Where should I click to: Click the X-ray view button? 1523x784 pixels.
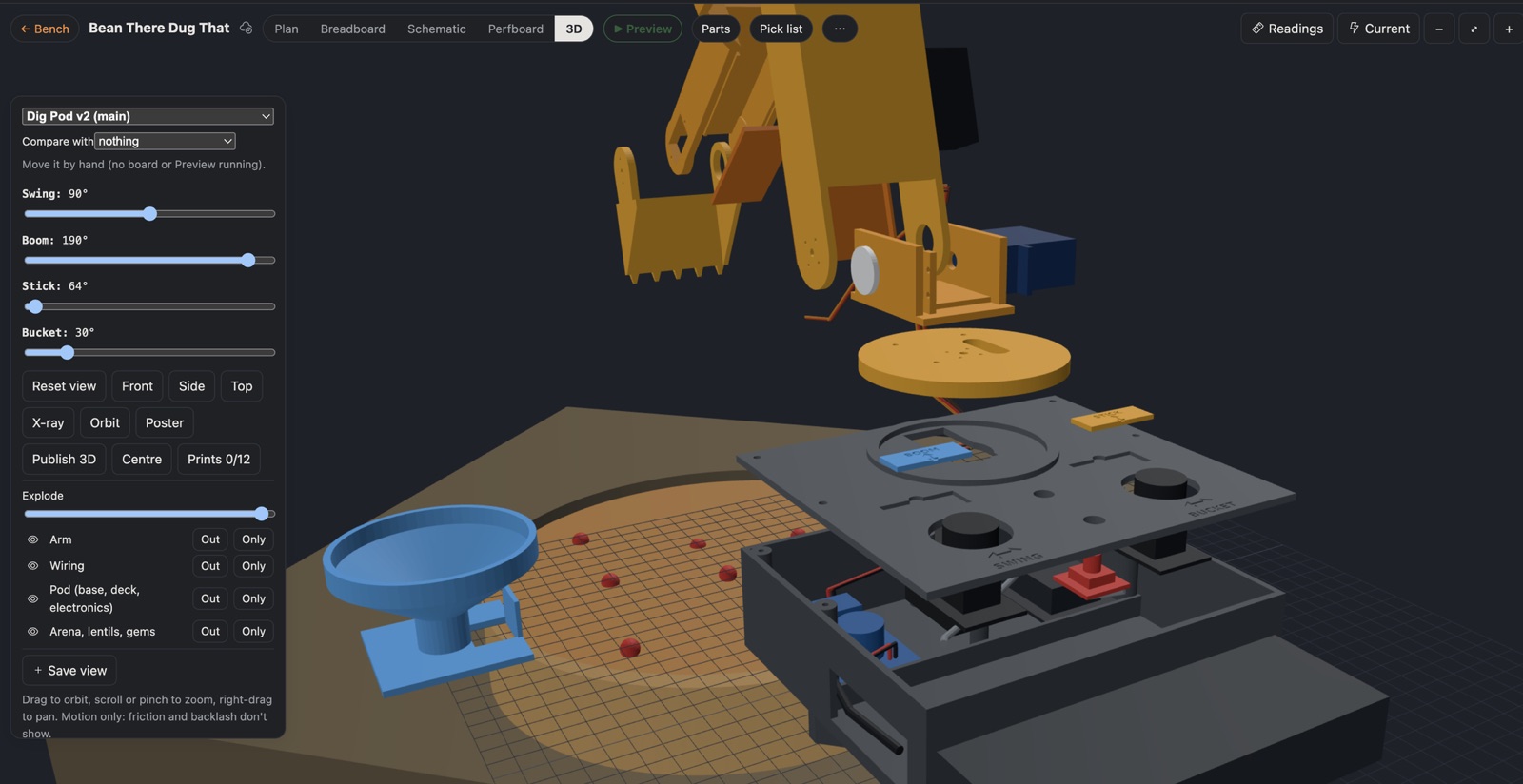(48, 422)
